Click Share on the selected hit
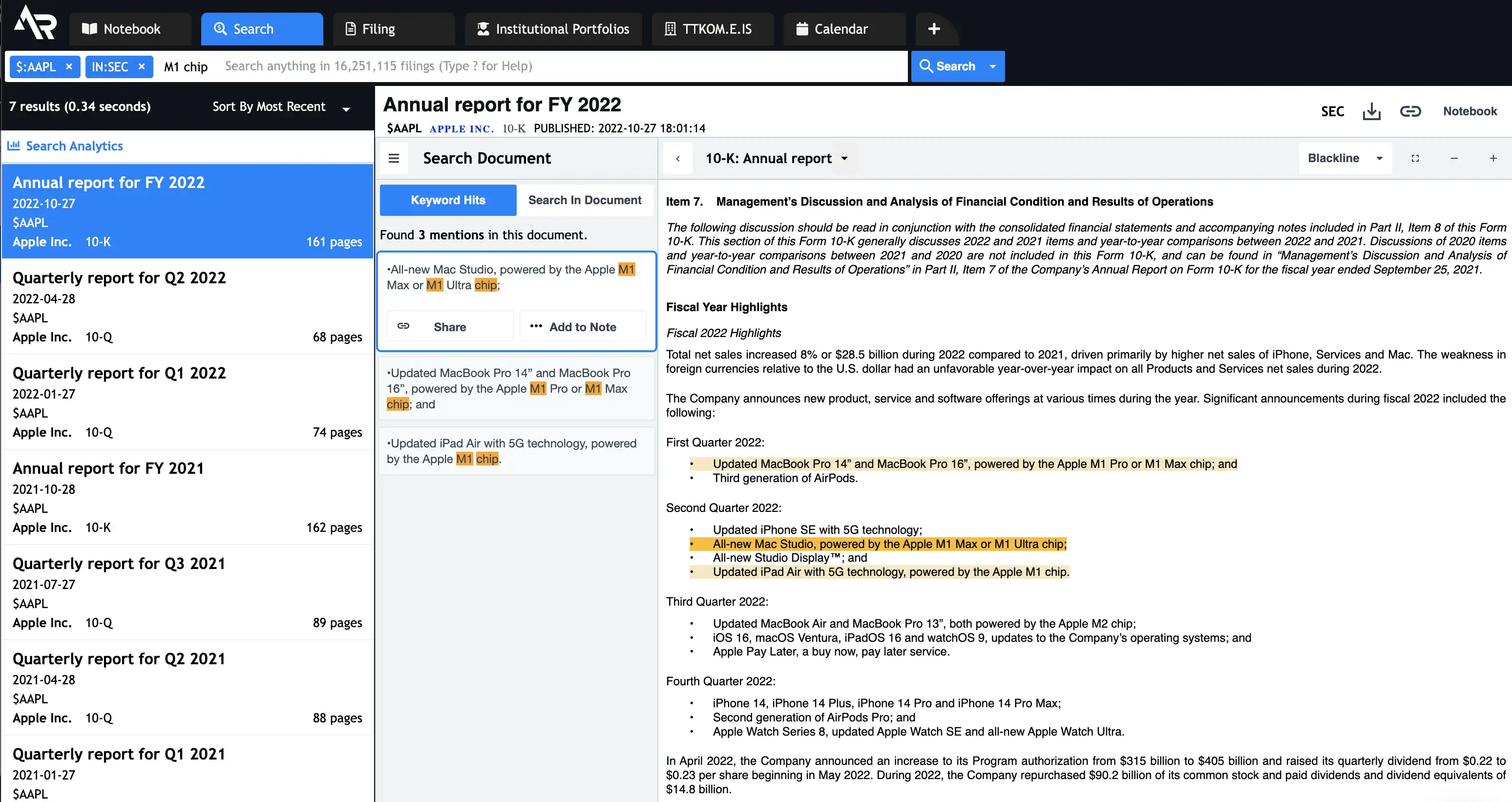Screen dimensions: 1512x802 point(450,326)
